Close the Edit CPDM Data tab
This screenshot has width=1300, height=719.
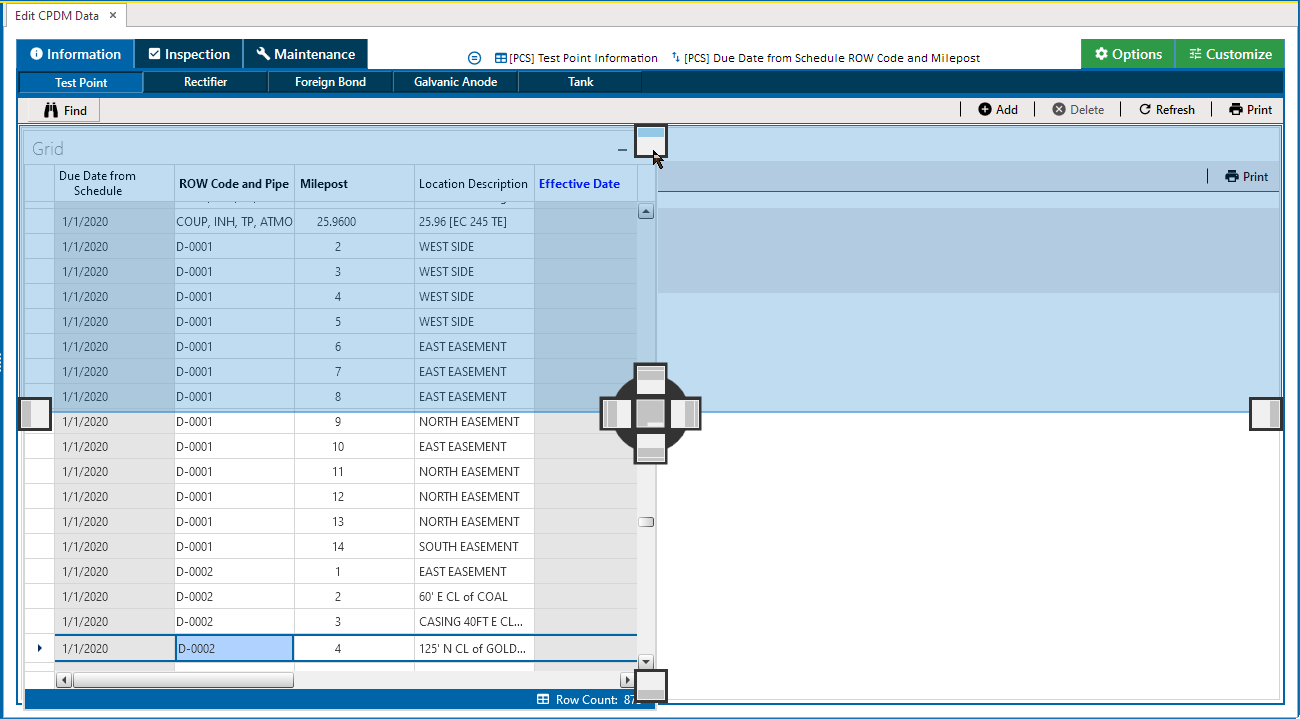pyautogui.click(x=112, y=15)
